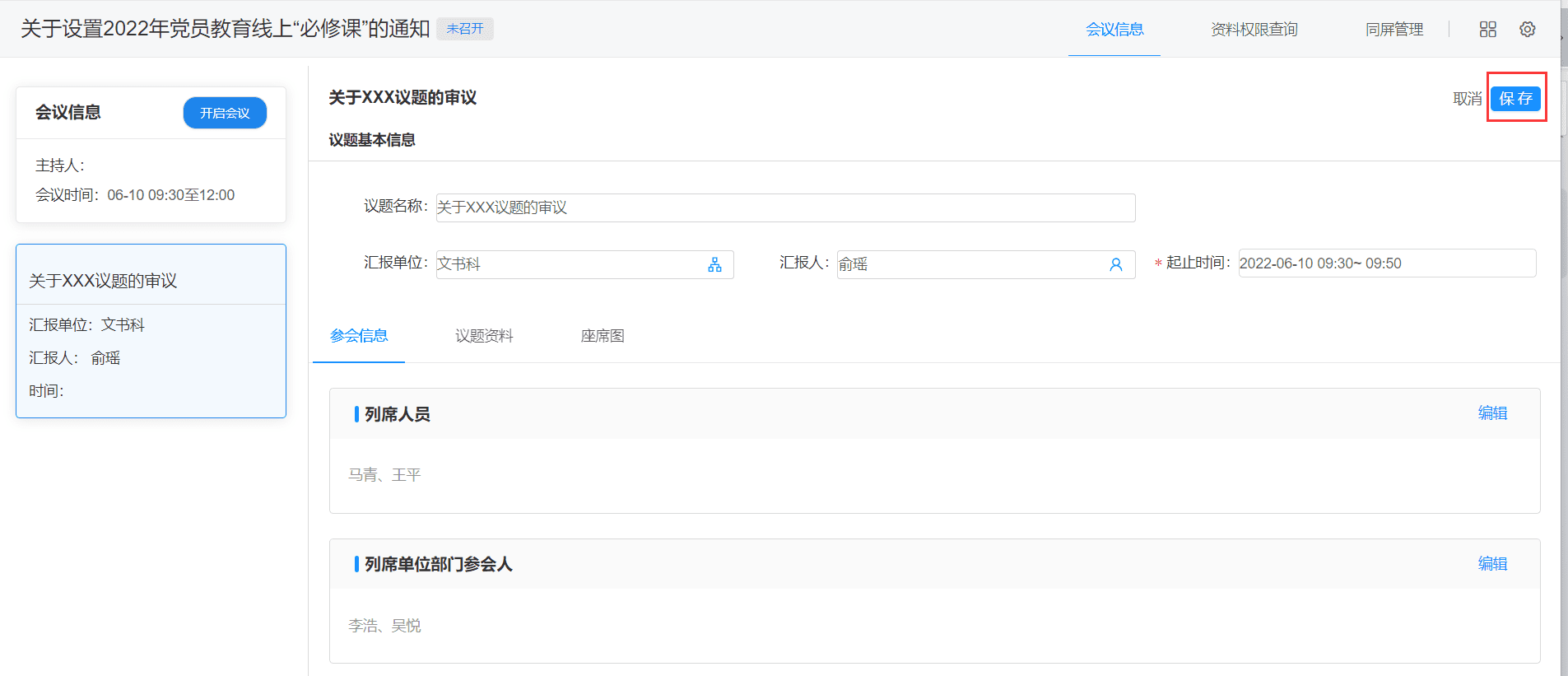This screenshot has width=1568, height=676.
Task: Click the 马青、王平 attendees text
Action: coord(384,475)
